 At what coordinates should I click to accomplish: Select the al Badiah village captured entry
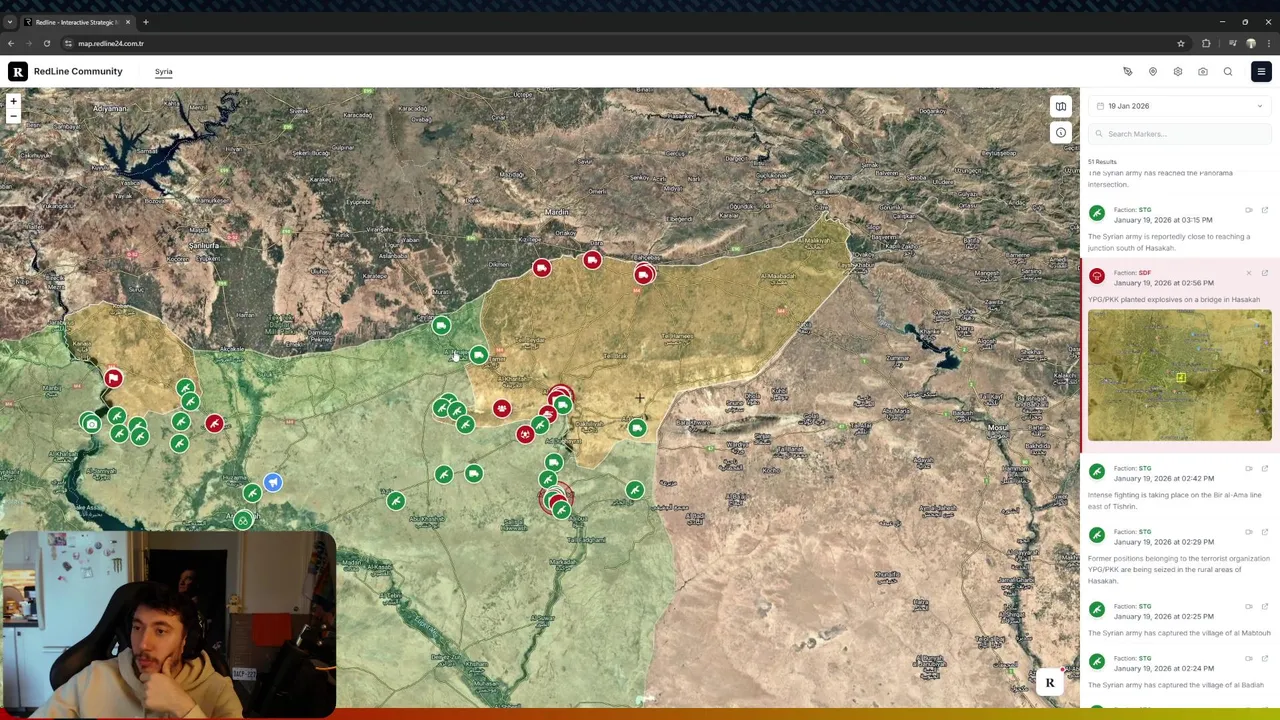click(x=1180, y=671)
